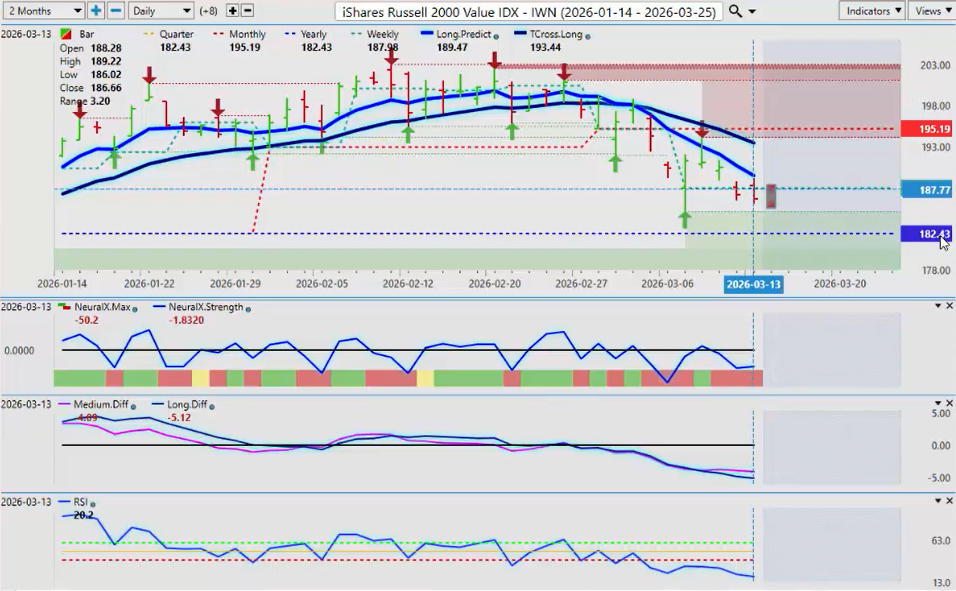
Task: Click settings dot next to TCross.Long
Action: coord(587,35)
